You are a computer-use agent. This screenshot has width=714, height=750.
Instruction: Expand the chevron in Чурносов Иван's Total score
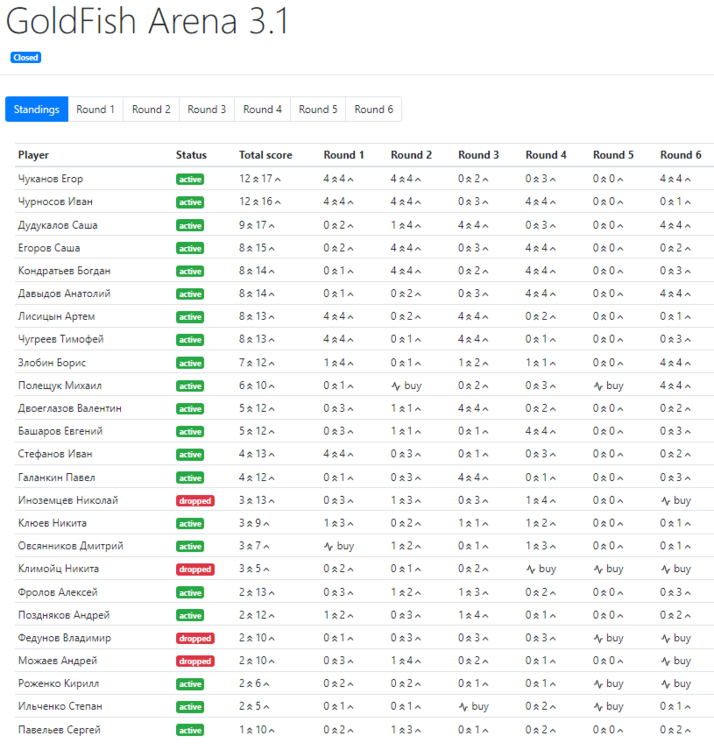tap(277, 202)
